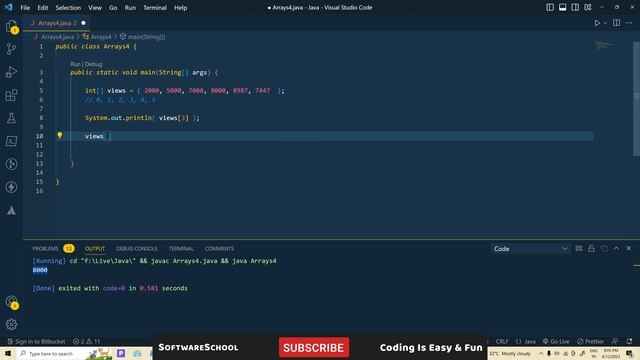Screen dimensions: 640x360
Task: Change CRLF end-of-line setting
Action: [x=502, y=341]
